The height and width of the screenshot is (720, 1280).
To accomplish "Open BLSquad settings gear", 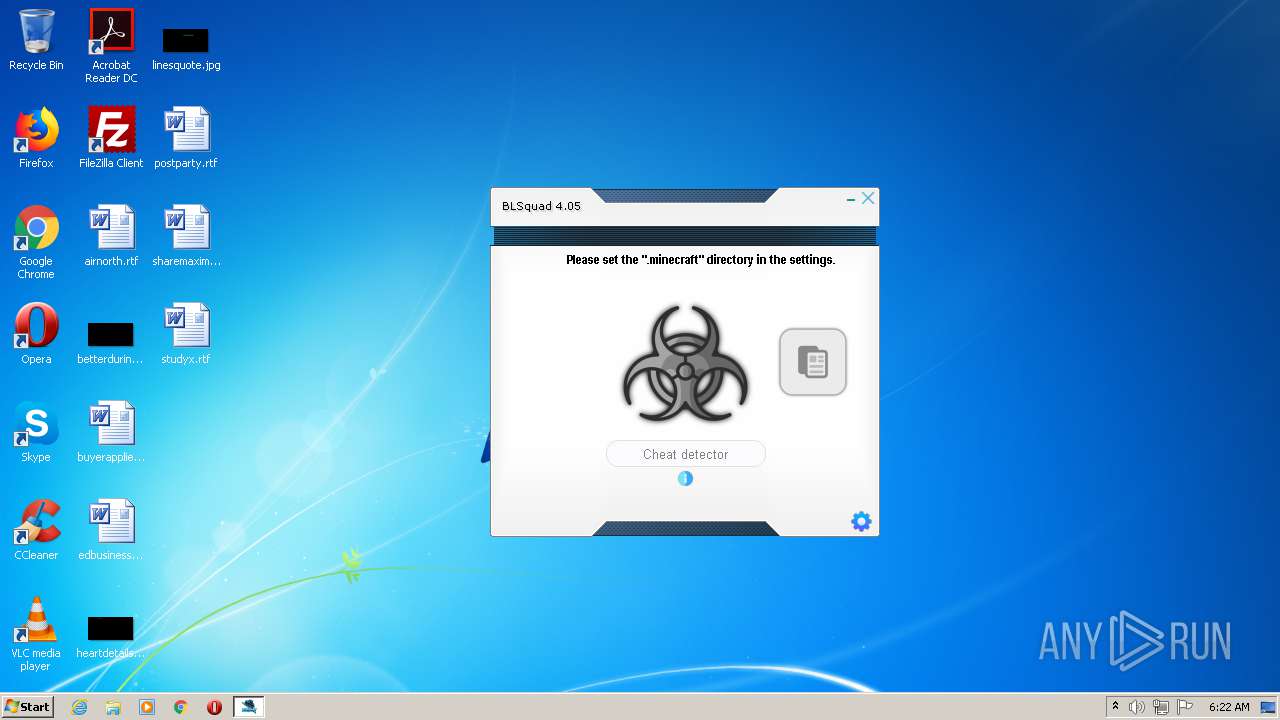I will pos(861,521).
